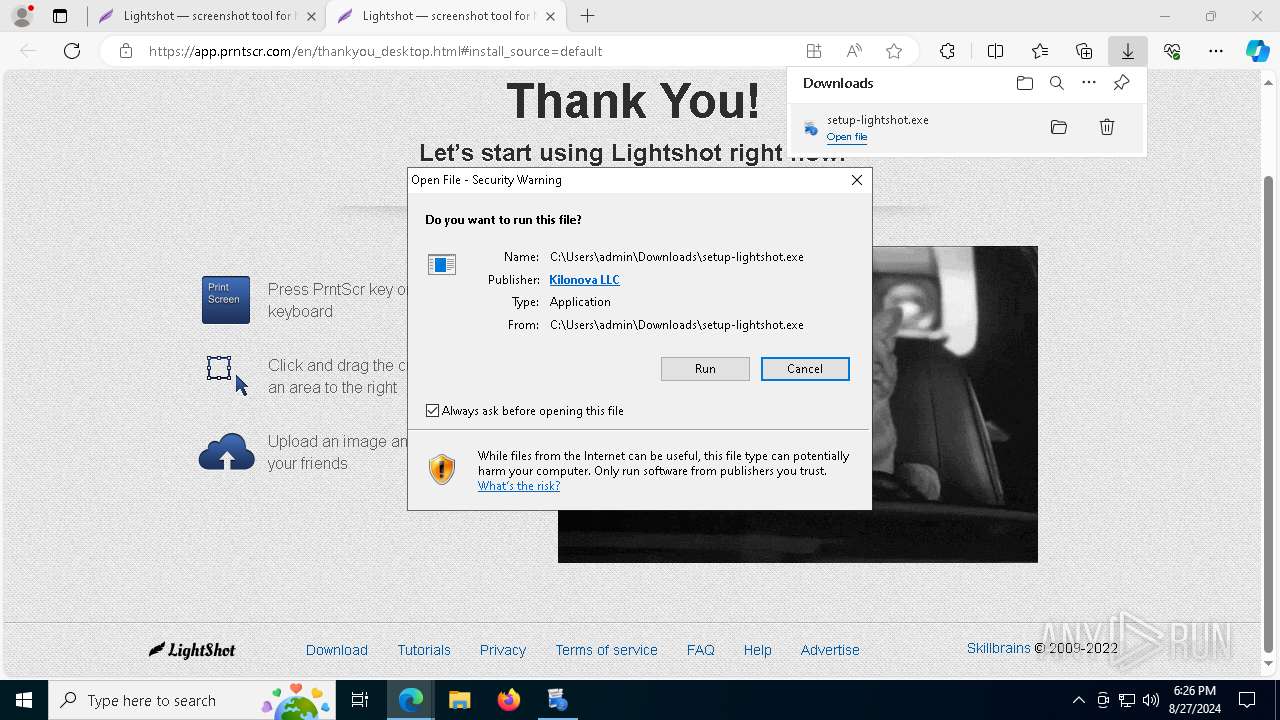The image size is (1280, 720).
Task: Close the Open File Security Warning dialog
Action: click(x=857, y=180)
